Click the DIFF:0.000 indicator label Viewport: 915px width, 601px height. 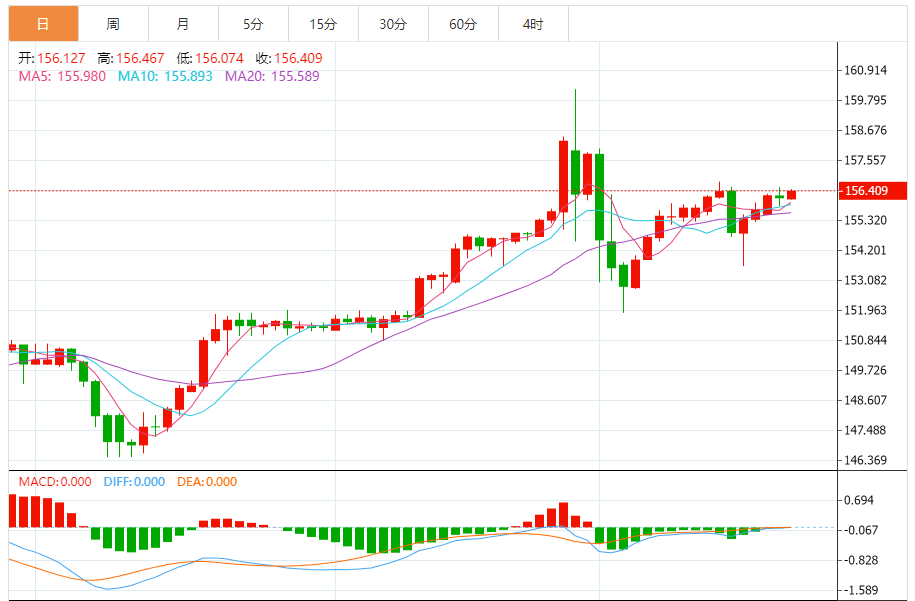click(134, 482)
